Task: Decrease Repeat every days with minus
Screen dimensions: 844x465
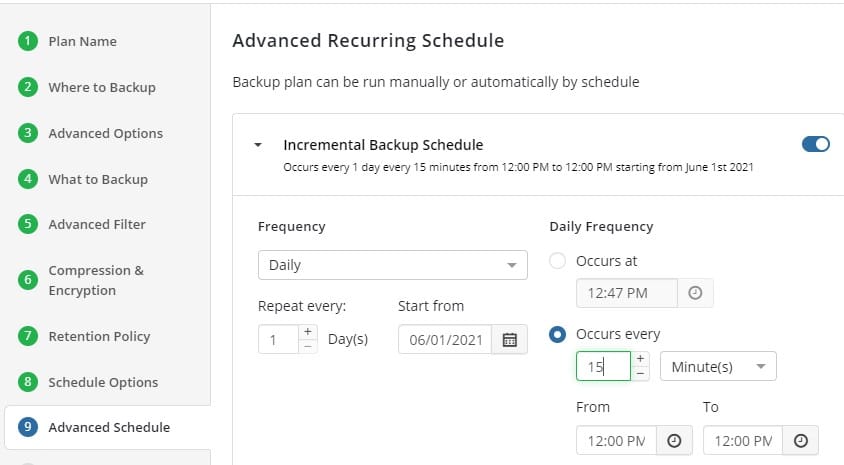Action: tap(307, 347)
